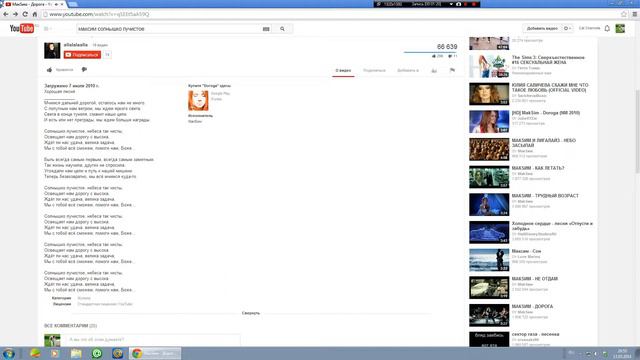Open the allalalaalla channel avatar
This screenshot has height=360, width=640.
coord(52,51)
